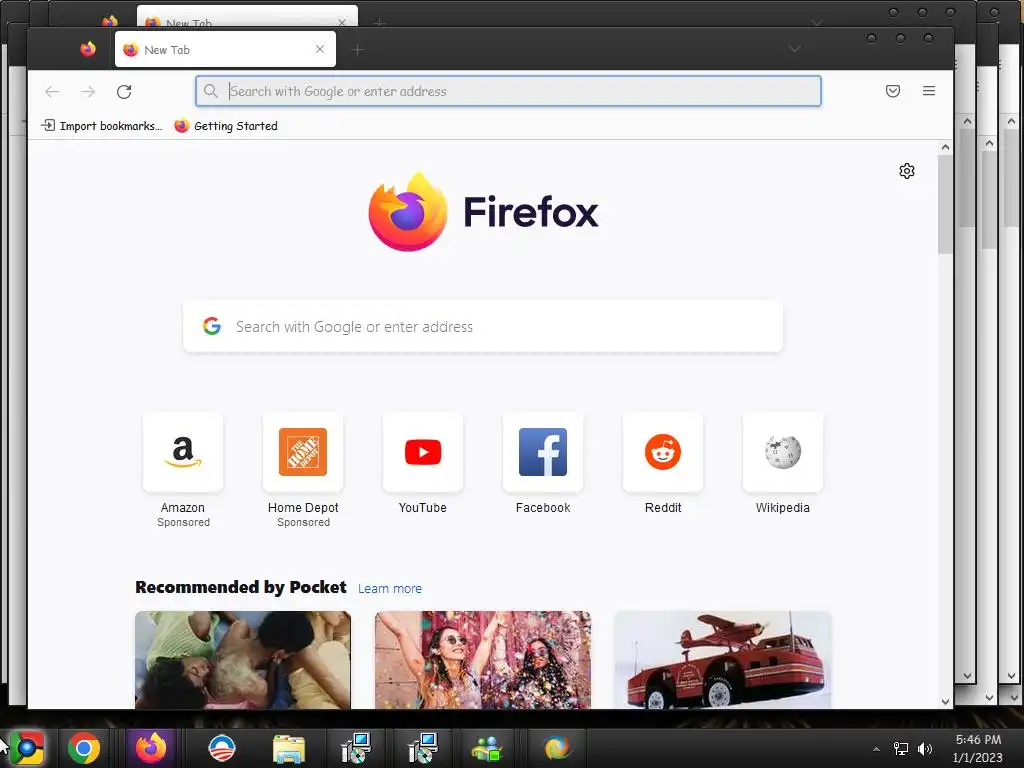Open the Pocket story with red vehicle

click(722, 660)
